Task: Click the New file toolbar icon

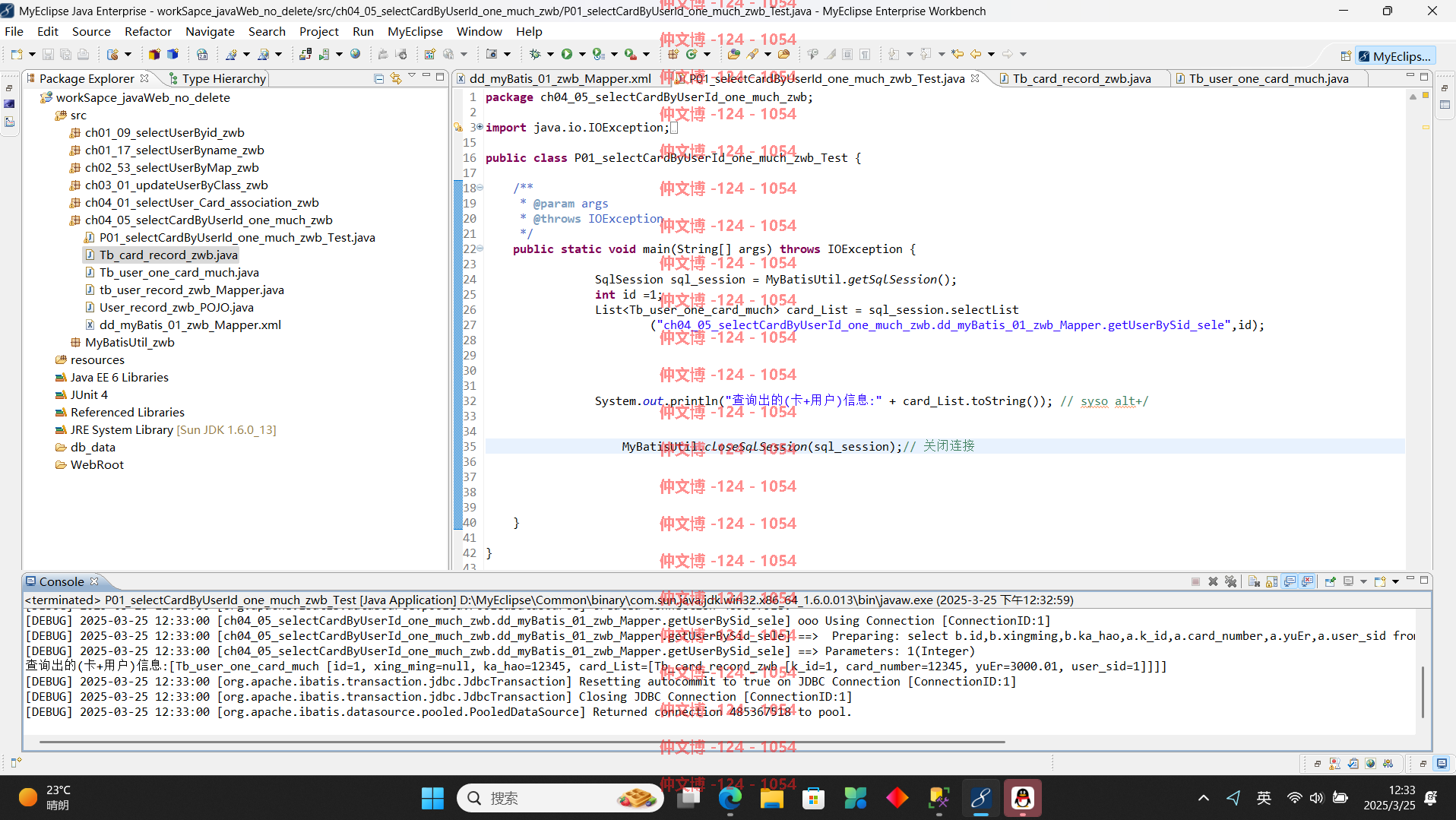Action: (x=17, y=54)
